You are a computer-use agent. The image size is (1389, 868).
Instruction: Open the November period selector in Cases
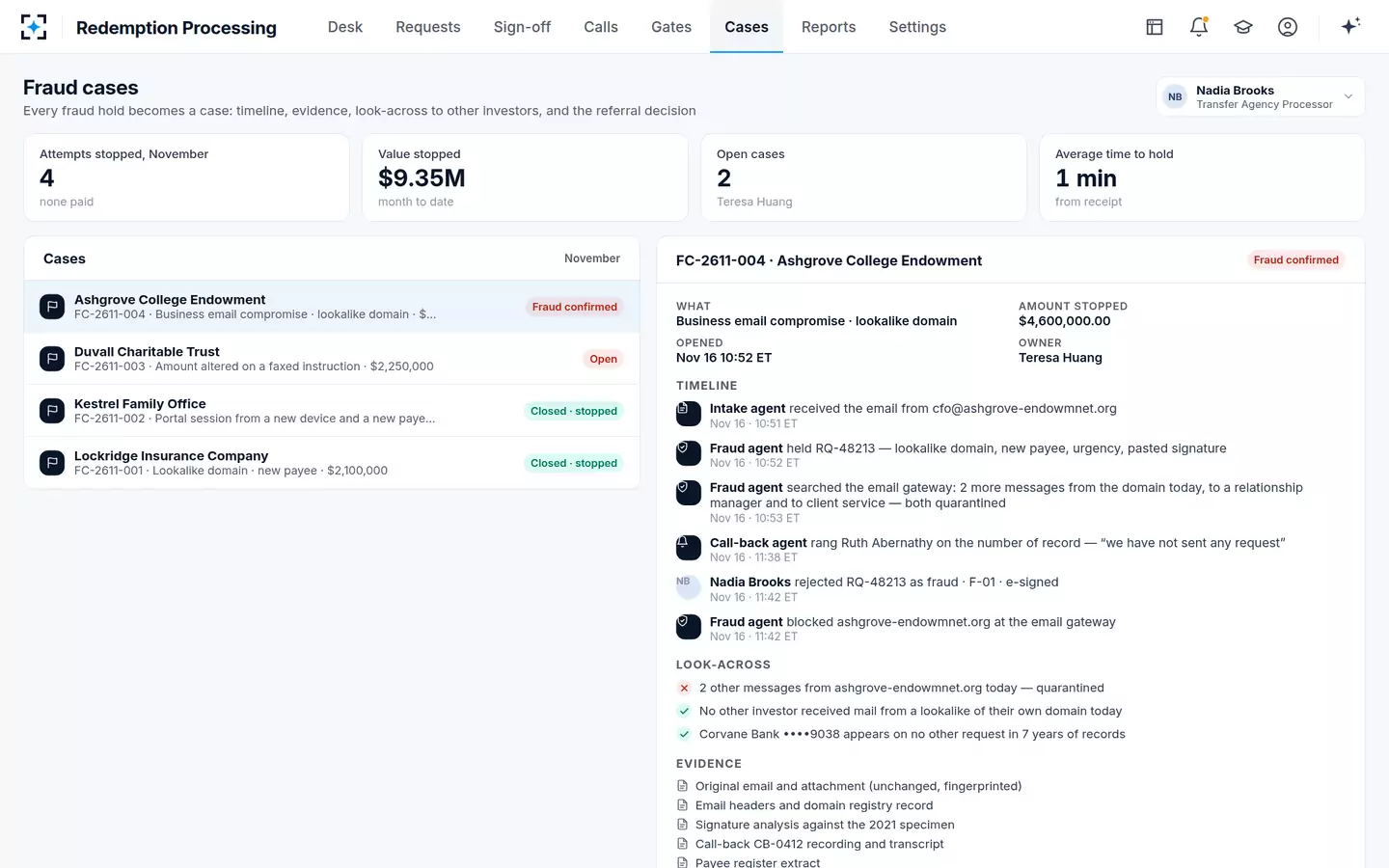click(592, 258)
